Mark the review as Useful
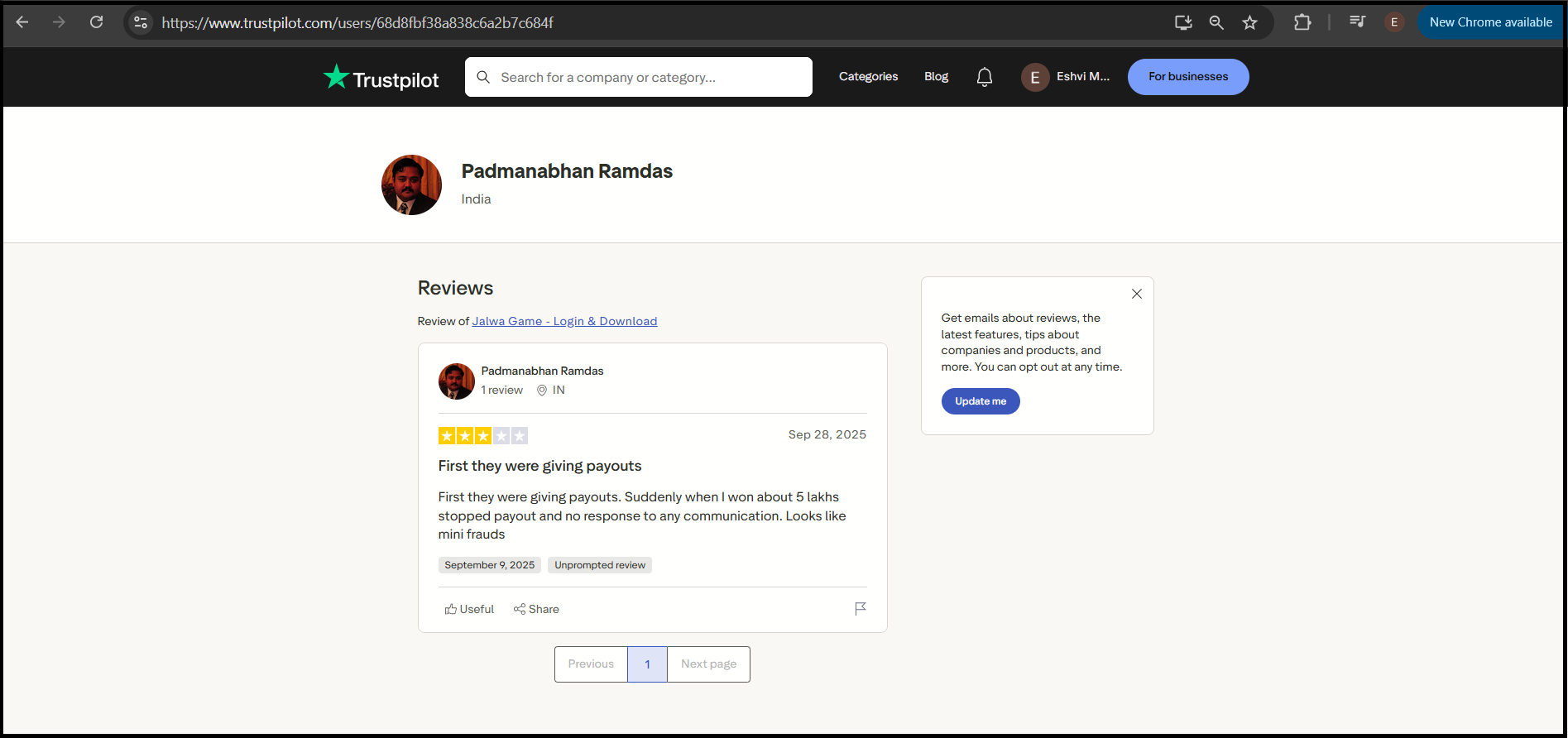The height and width of the screenshot is (738, 1568). [469, 609]
